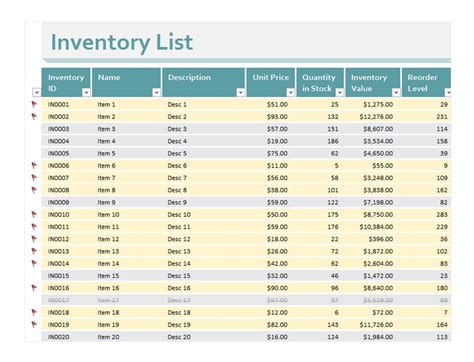Select inventory value $55.00
The width and height of the screenshot is (474, 362).
(382, 166)
